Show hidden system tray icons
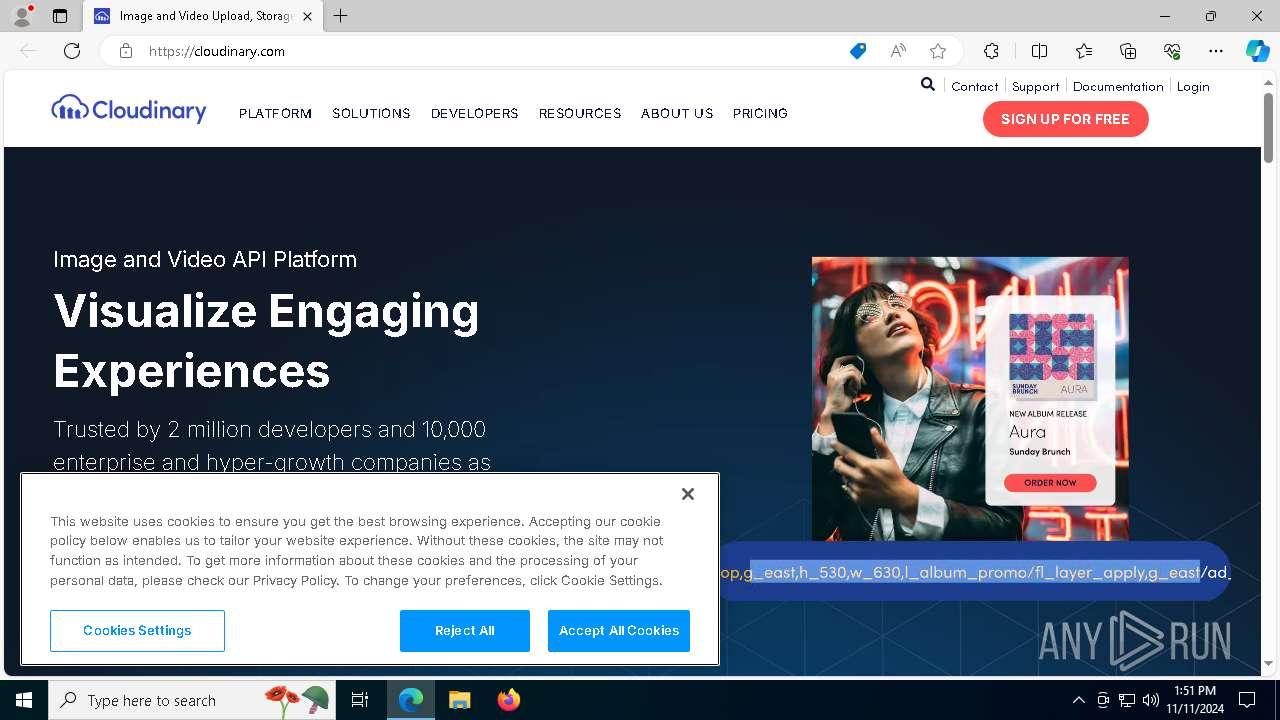 click(x=1078, y=700)
